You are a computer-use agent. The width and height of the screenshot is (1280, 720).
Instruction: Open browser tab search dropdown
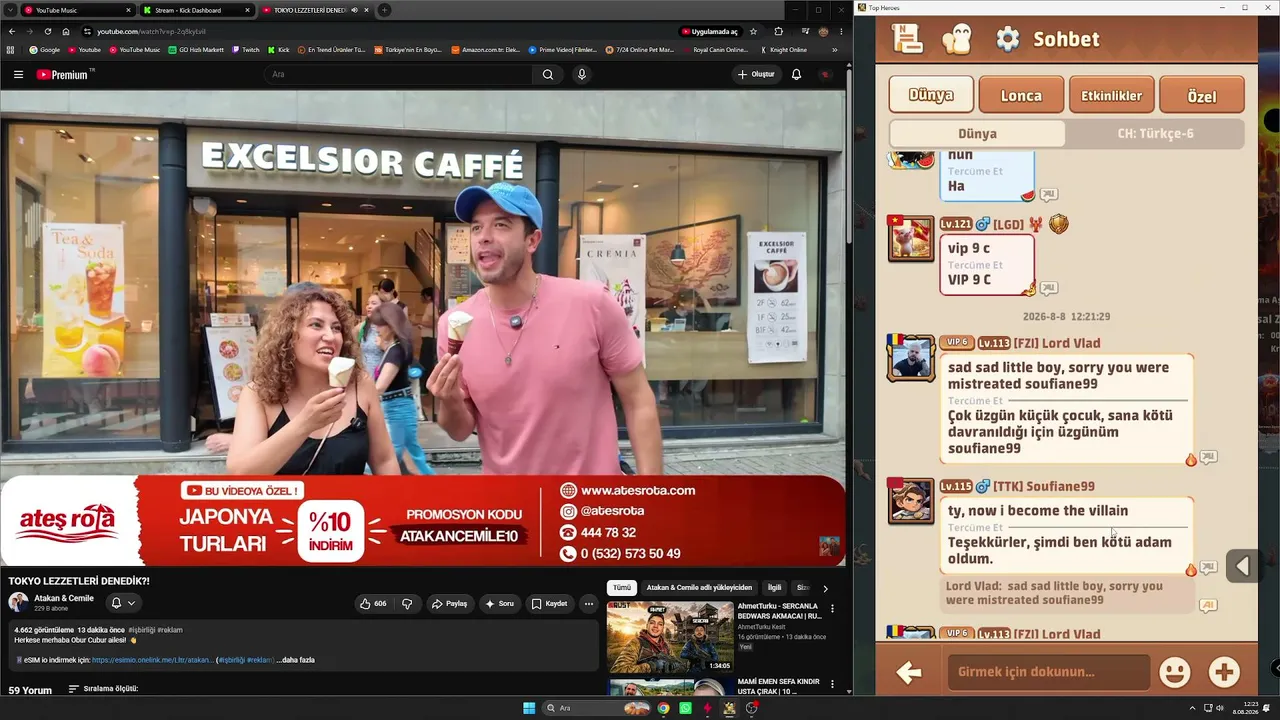[9, 10]
